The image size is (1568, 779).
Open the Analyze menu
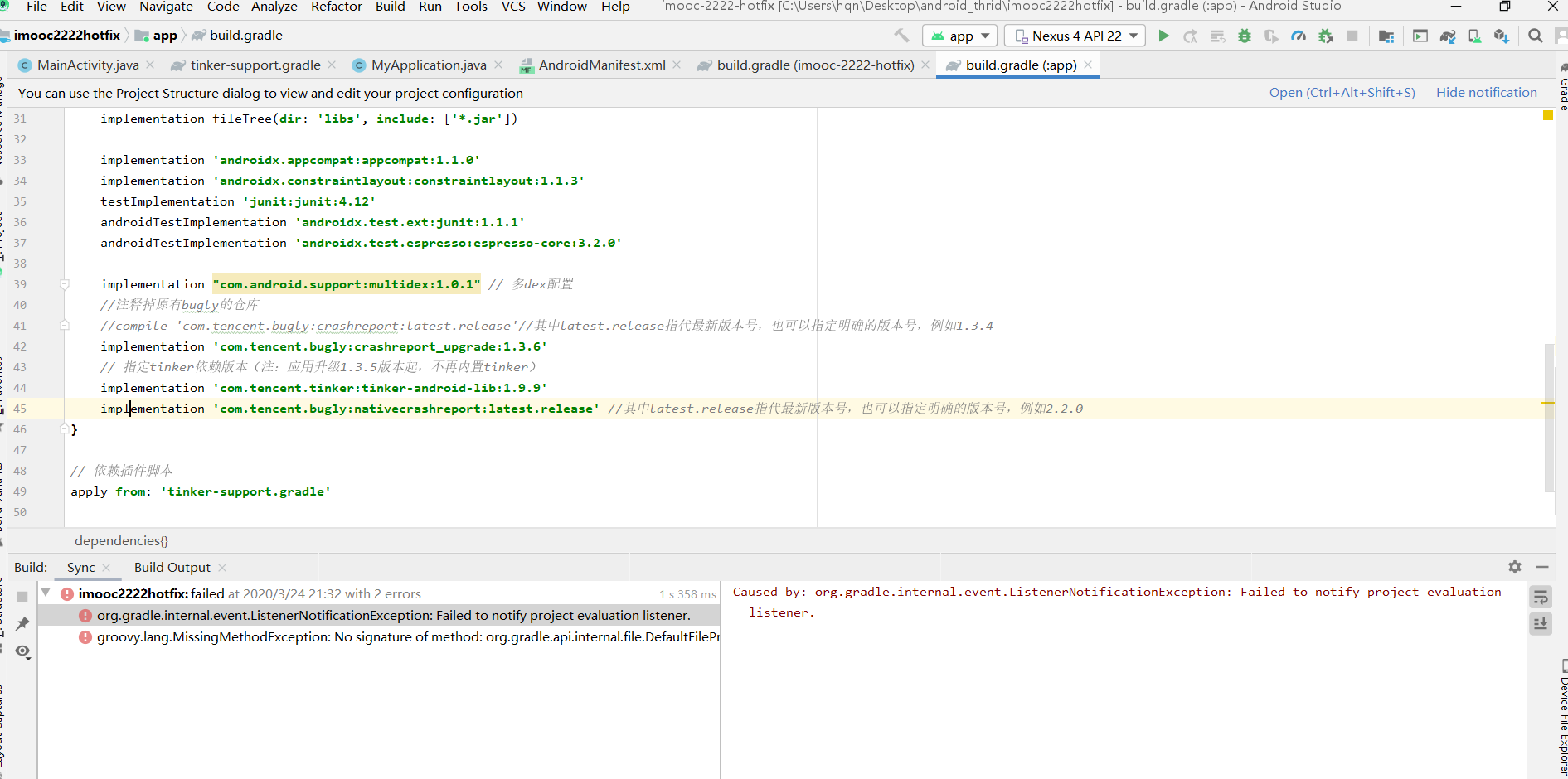point(274,7)
